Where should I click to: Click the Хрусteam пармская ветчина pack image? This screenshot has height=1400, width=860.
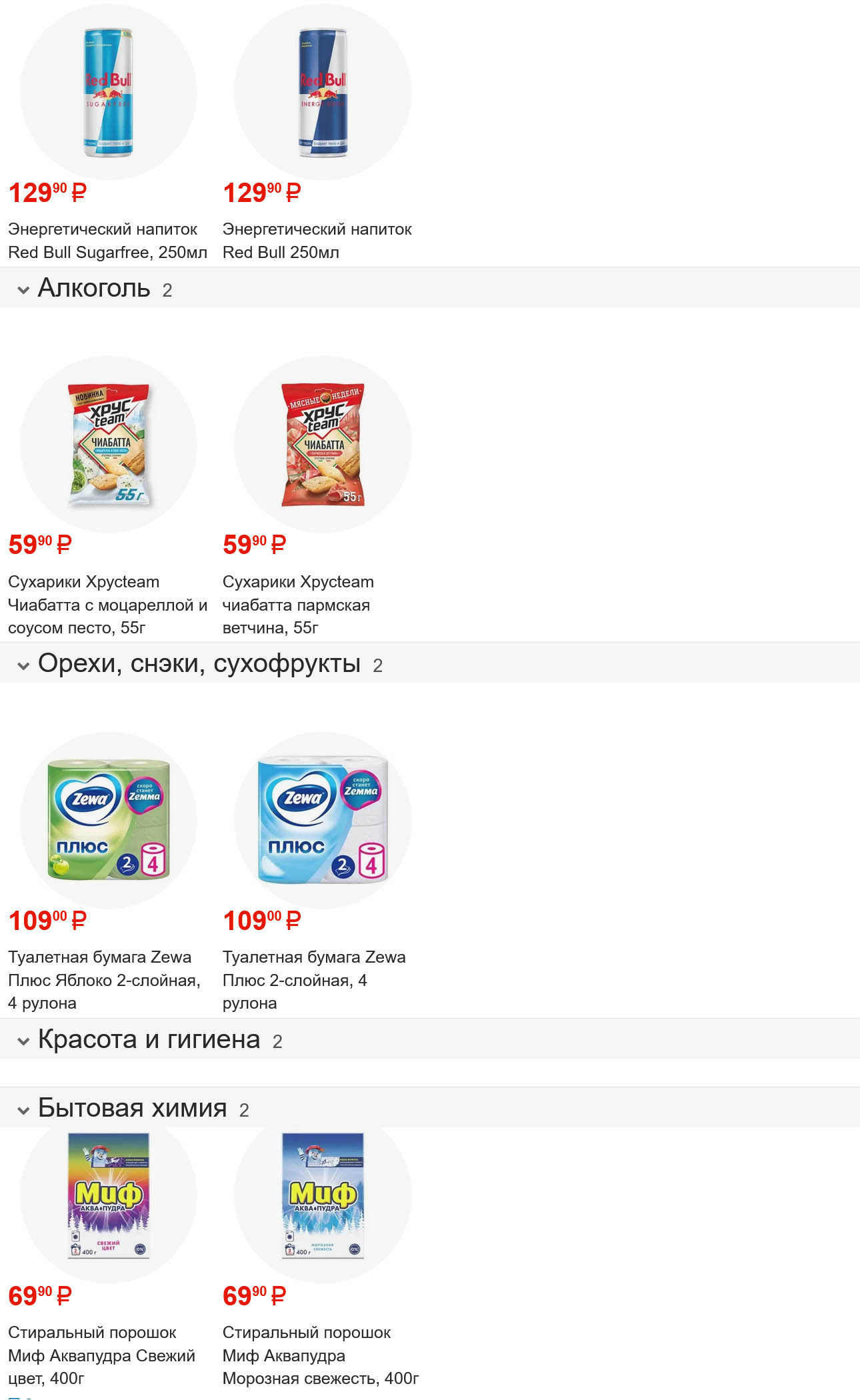tap(323, 445)
